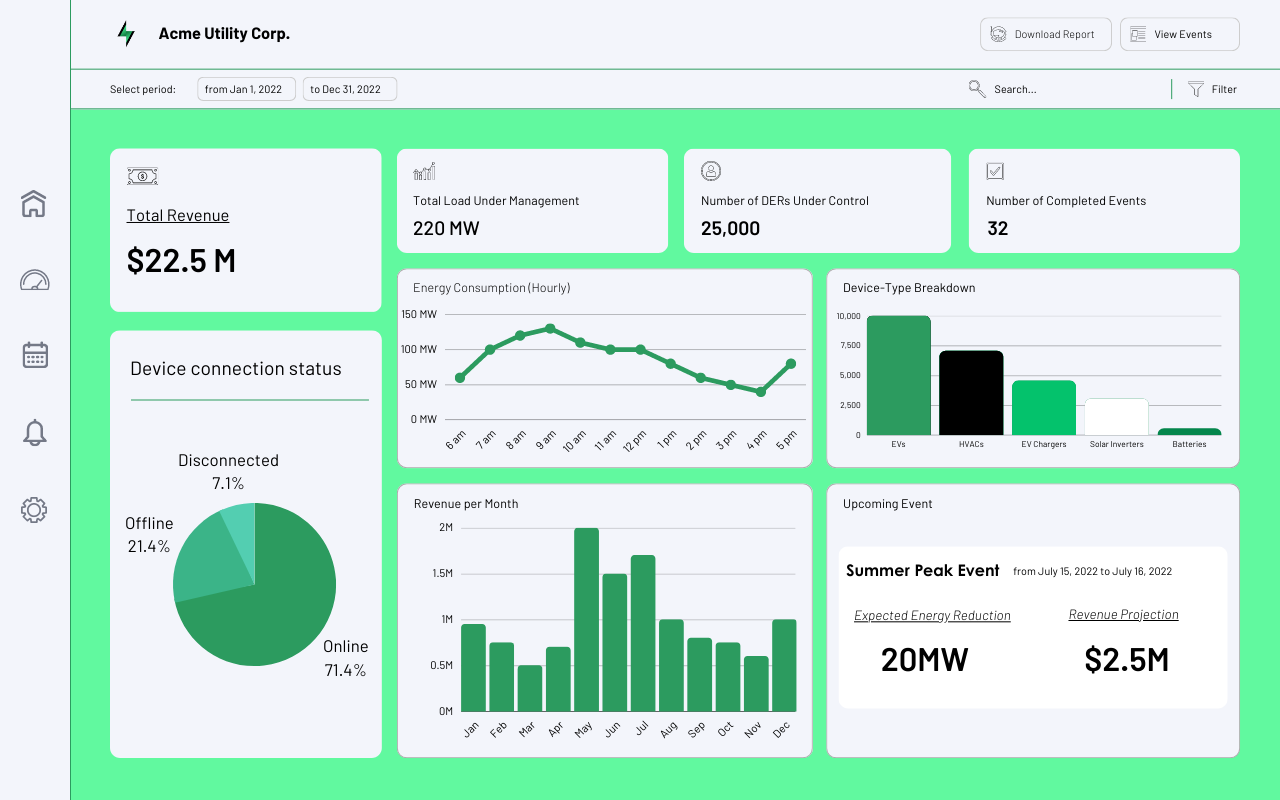This screenshot has width=1280, height=800.
Task: Click the March revenue bar
Action: click(x=530, y=688)
